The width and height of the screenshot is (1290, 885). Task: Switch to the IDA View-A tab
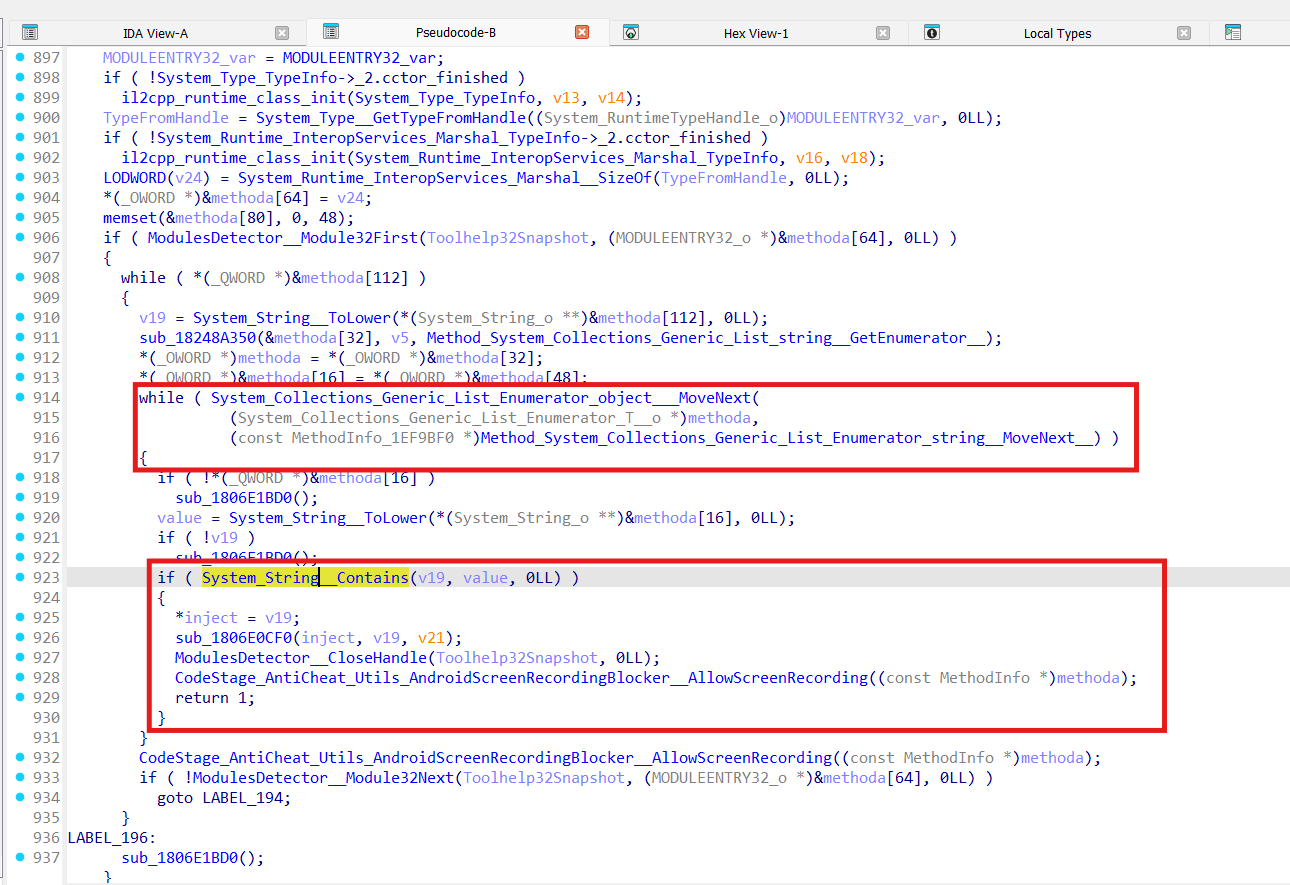pos(155,33)
